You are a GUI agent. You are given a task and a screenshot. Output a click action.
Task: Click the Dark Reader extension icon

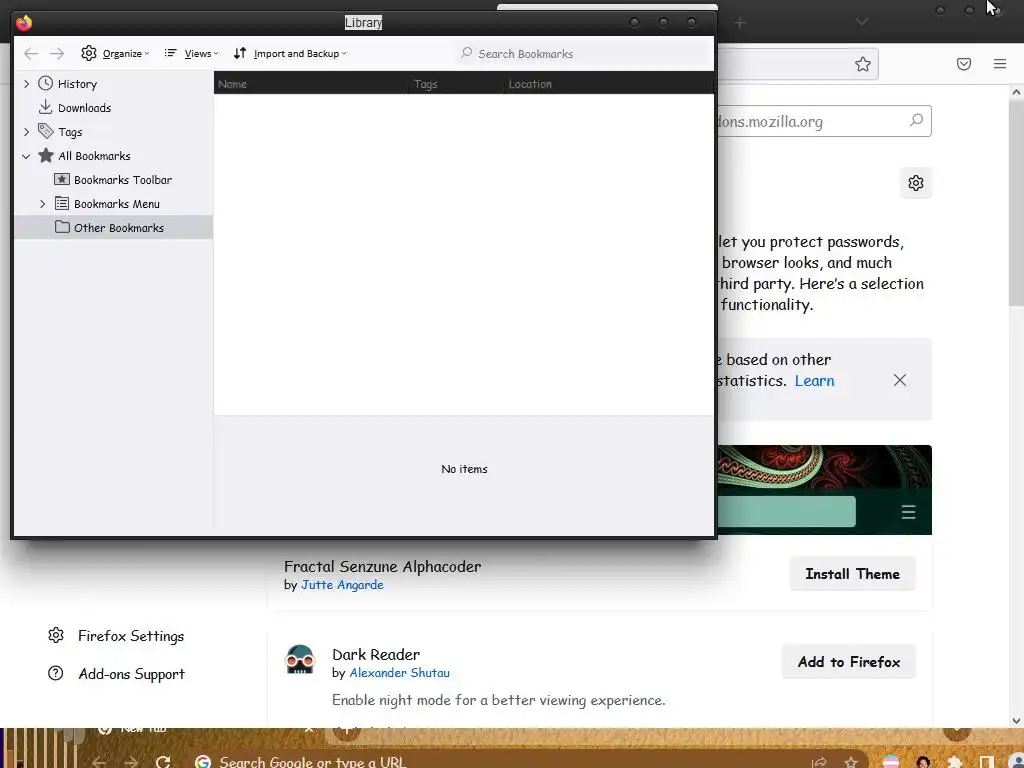coord(300,660)
